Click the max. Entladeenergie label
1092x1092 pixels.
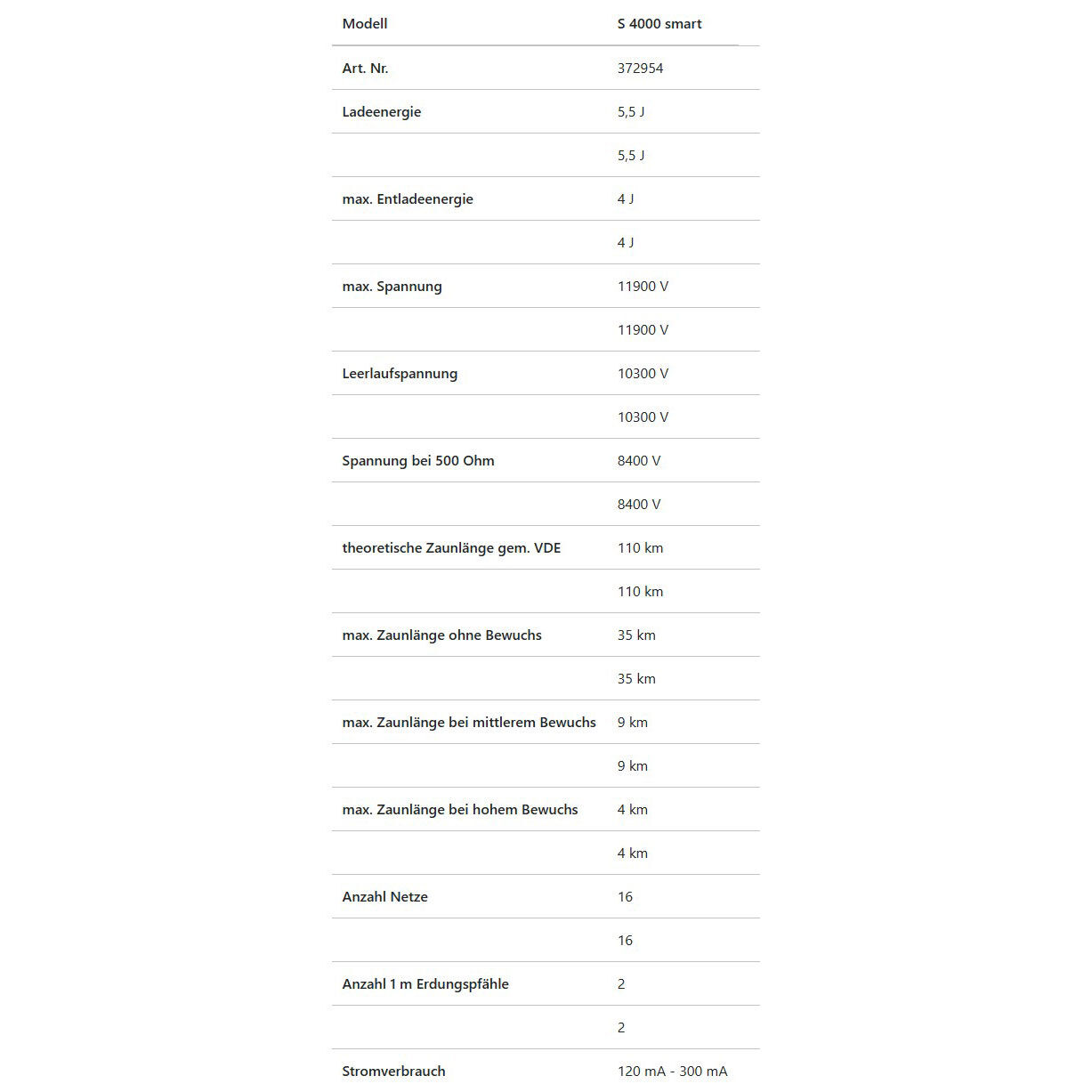coord(408,198)
